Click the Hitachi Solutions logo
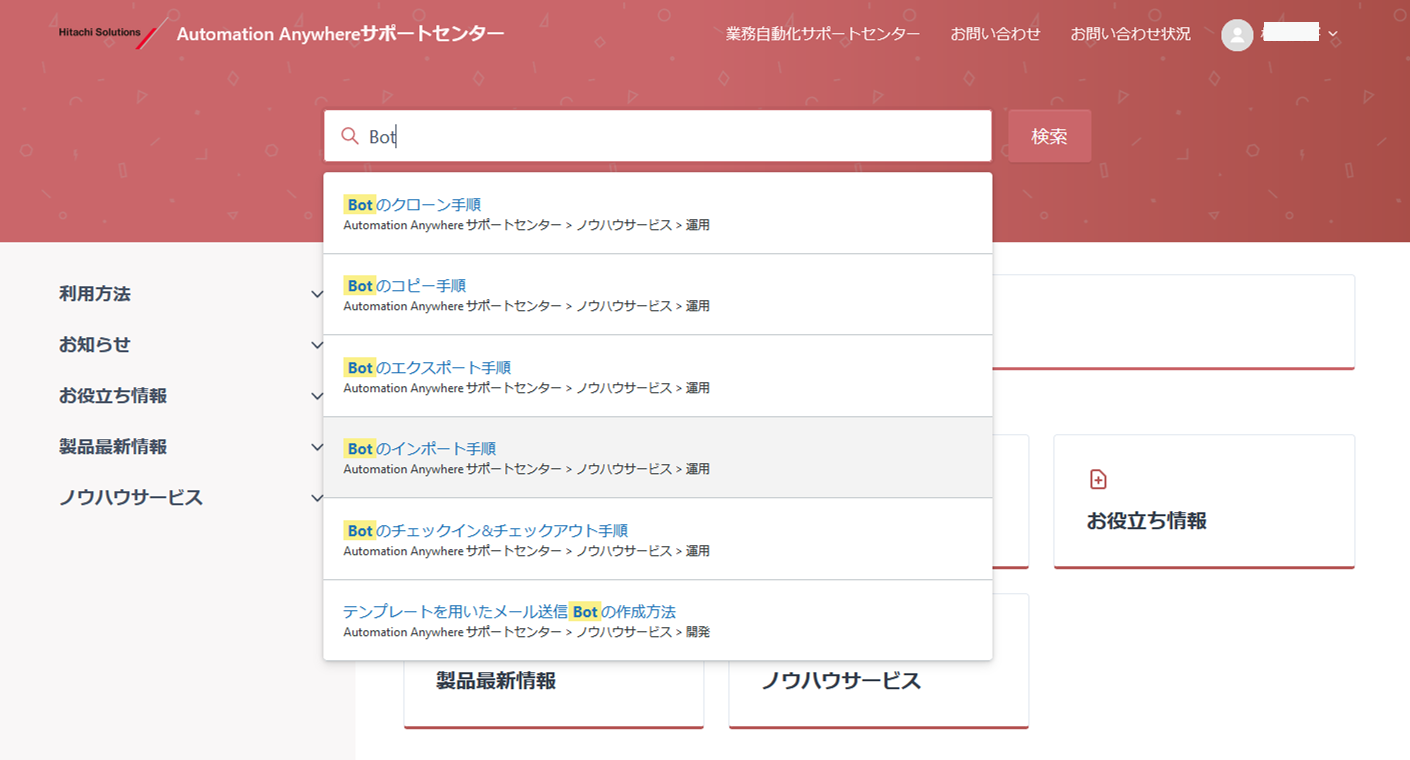 [113, 33]
